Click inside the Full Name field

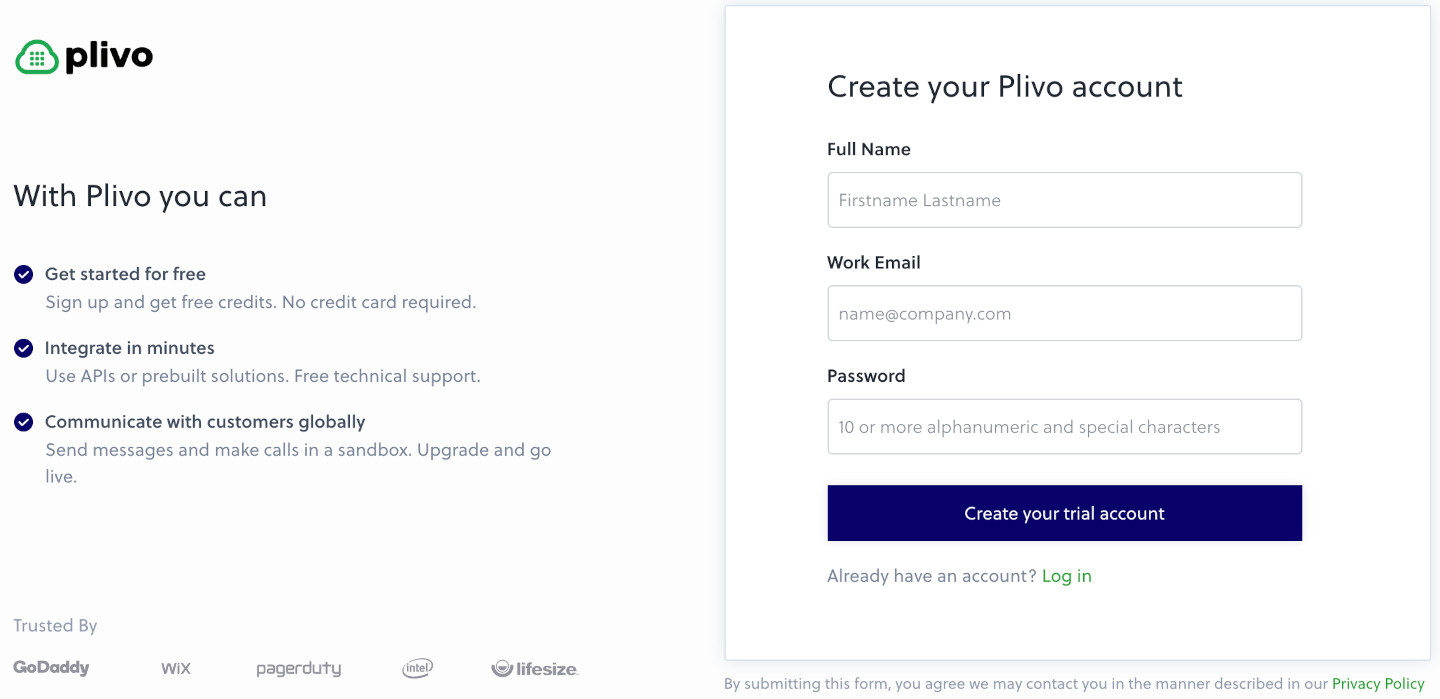[x=1064, y=200]
